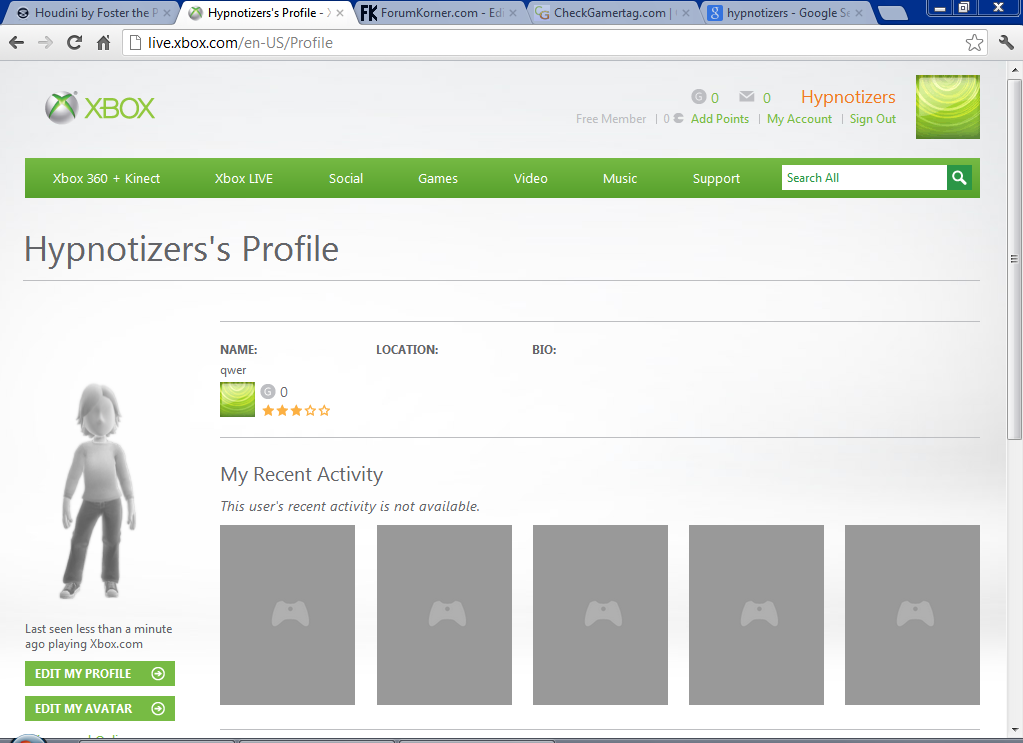Click the scrollbar up arrow
Screen dimensions: 1023x743
[1015, 69]
